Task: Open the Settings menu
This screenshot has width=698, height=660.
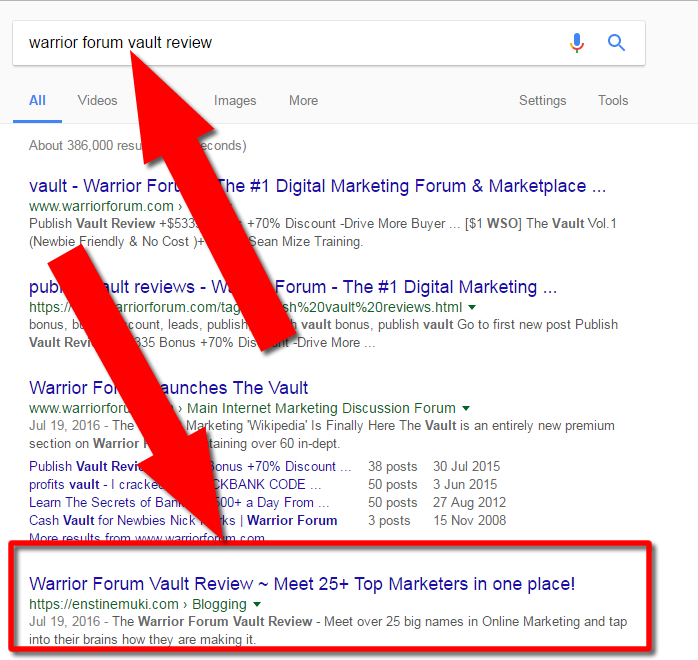Action: click(543, 101)
